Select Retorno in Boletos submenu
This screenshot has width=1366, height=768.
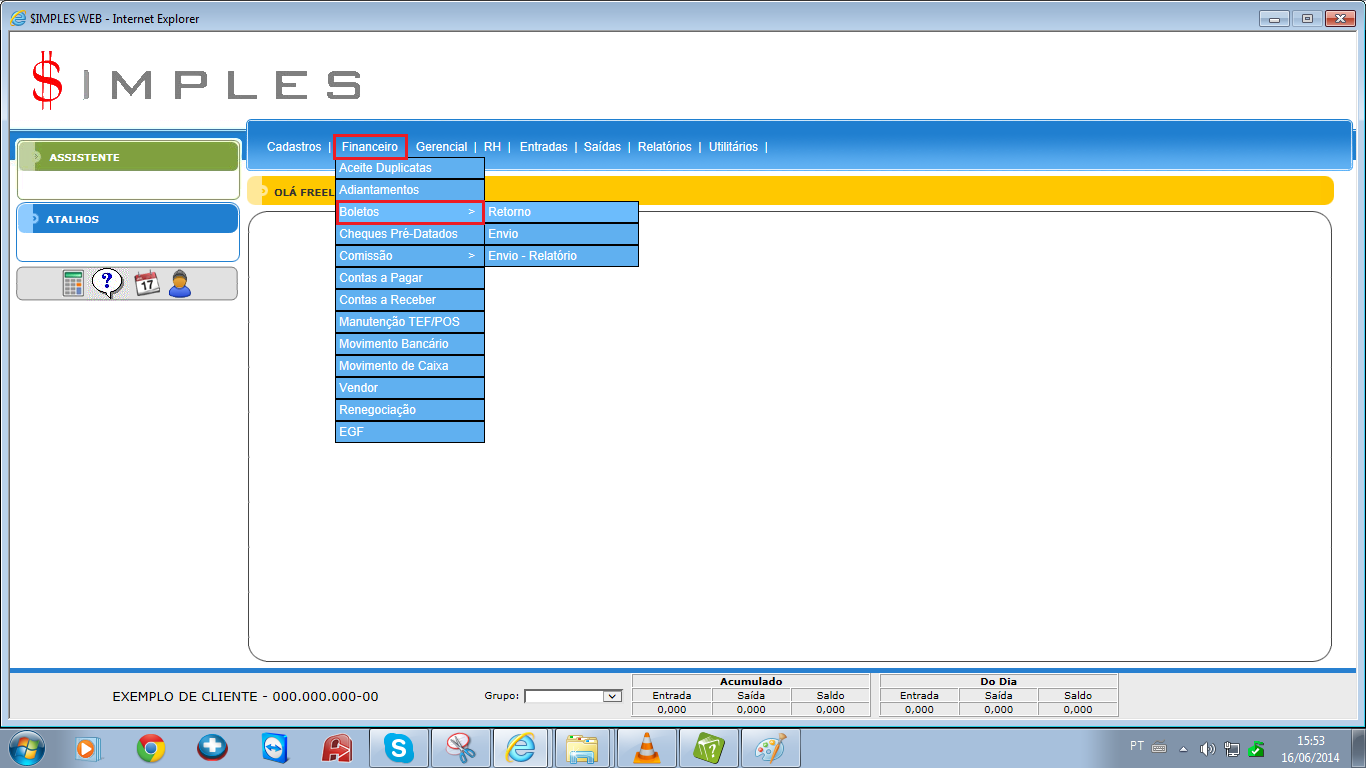(560, 212)
